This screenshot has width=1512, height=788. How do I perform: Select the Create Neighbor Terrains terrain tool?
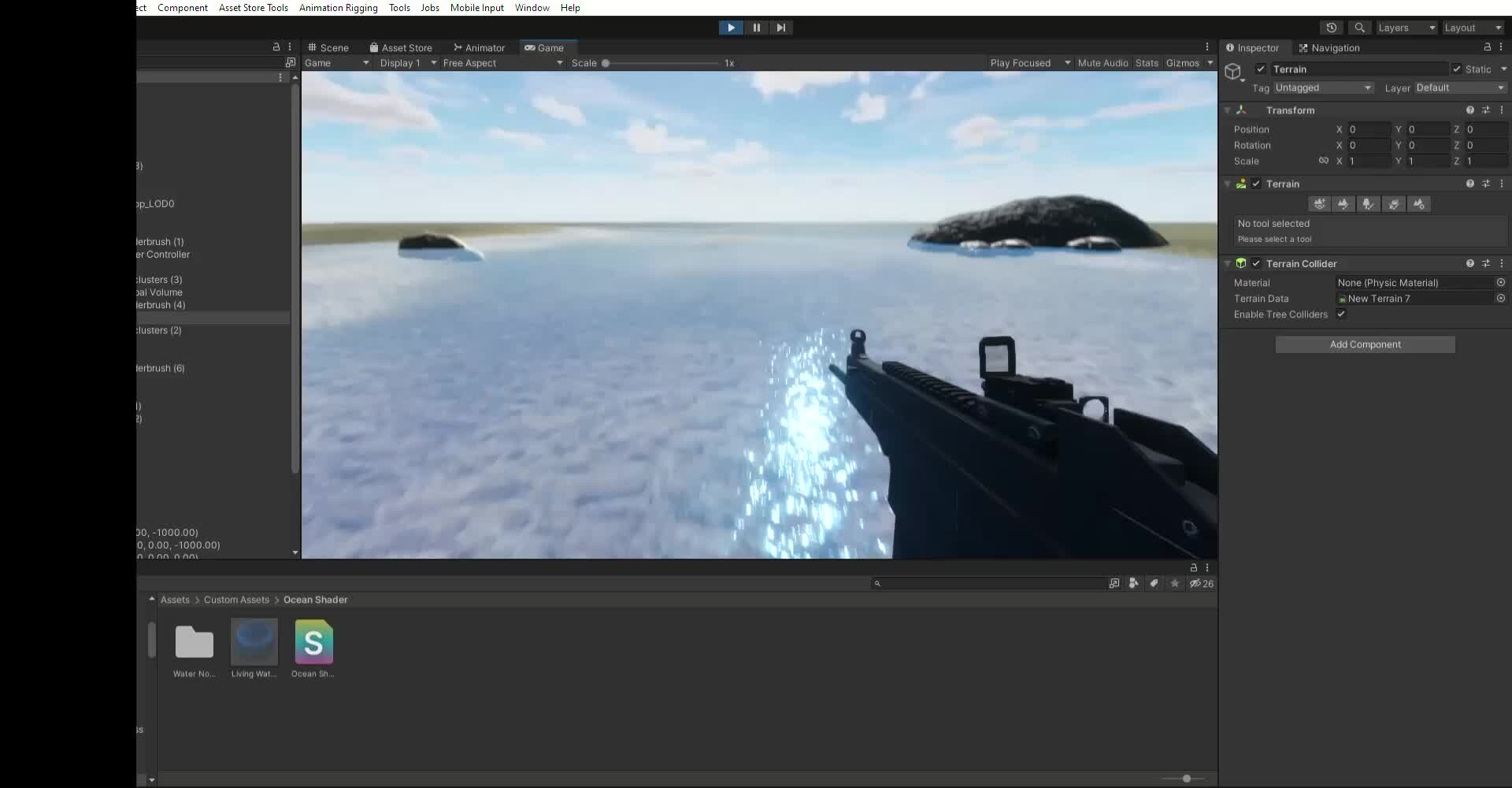[x=1319, y=204]
